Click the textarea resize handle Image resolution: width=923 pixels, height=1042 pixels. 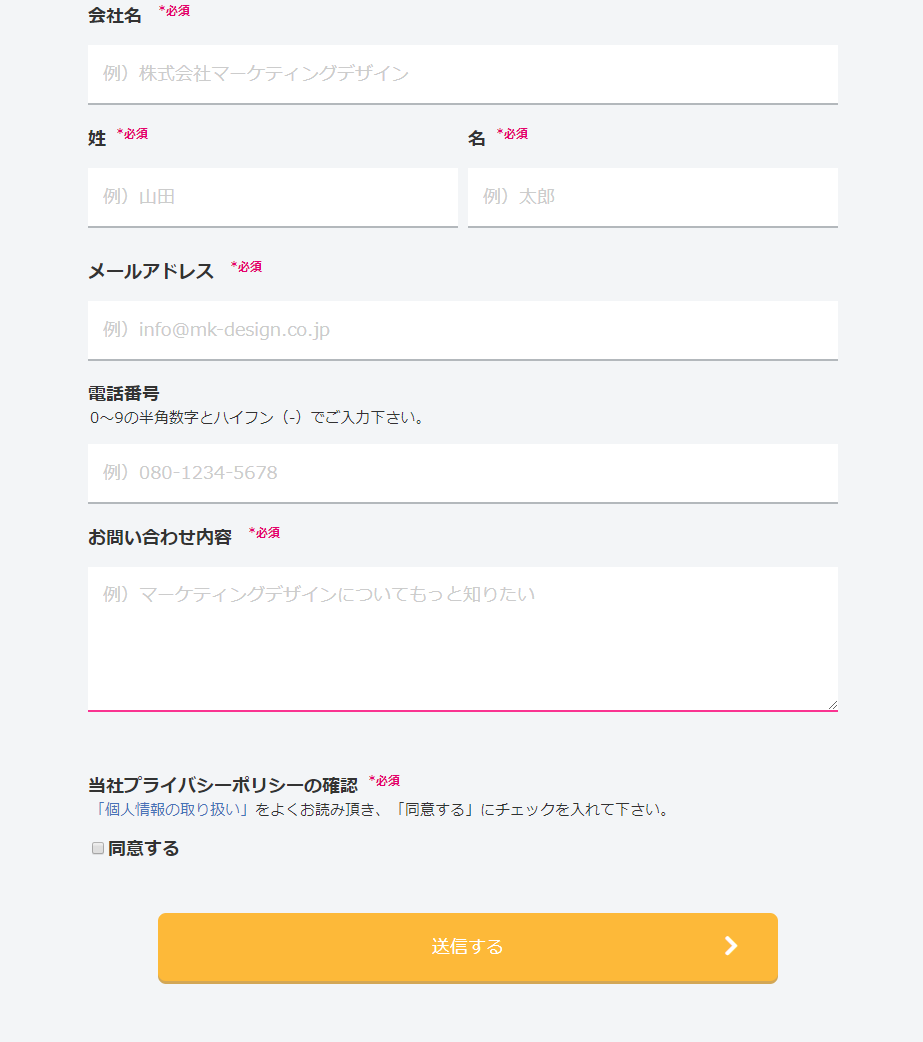coord(832,704)
